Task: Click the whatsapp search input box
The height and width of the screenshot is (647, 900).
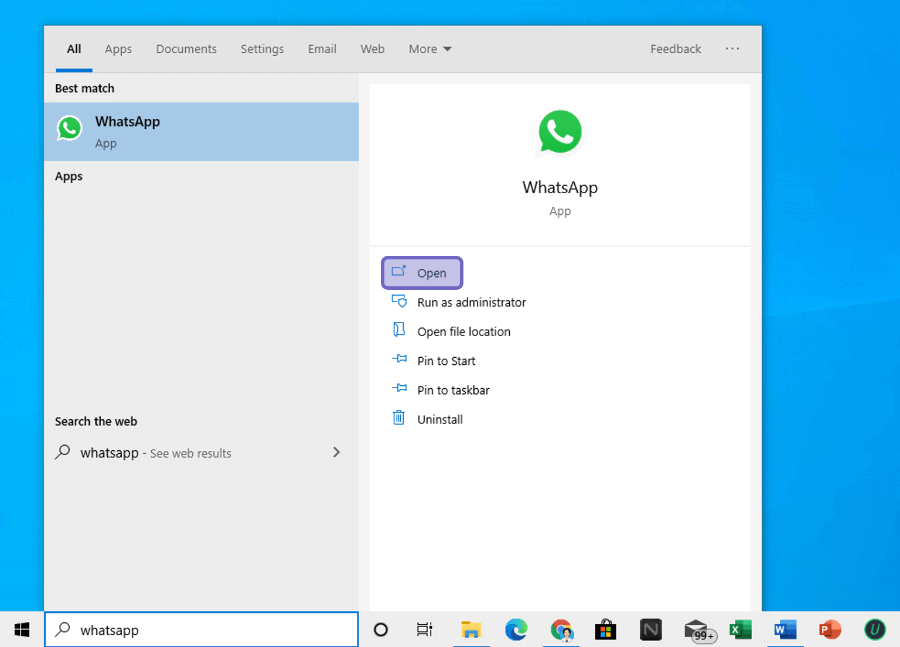Action: click(x=201, y=630)
